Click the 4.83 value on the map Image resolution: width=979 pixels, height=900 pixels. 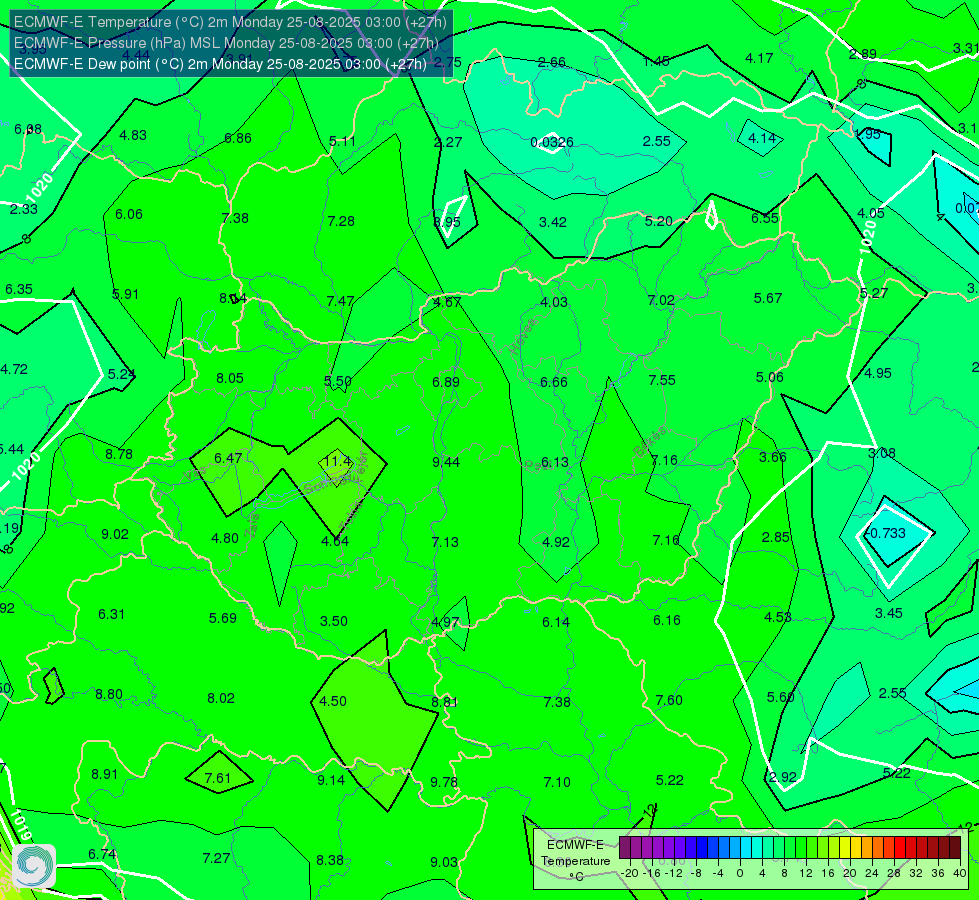pos(133,135)
